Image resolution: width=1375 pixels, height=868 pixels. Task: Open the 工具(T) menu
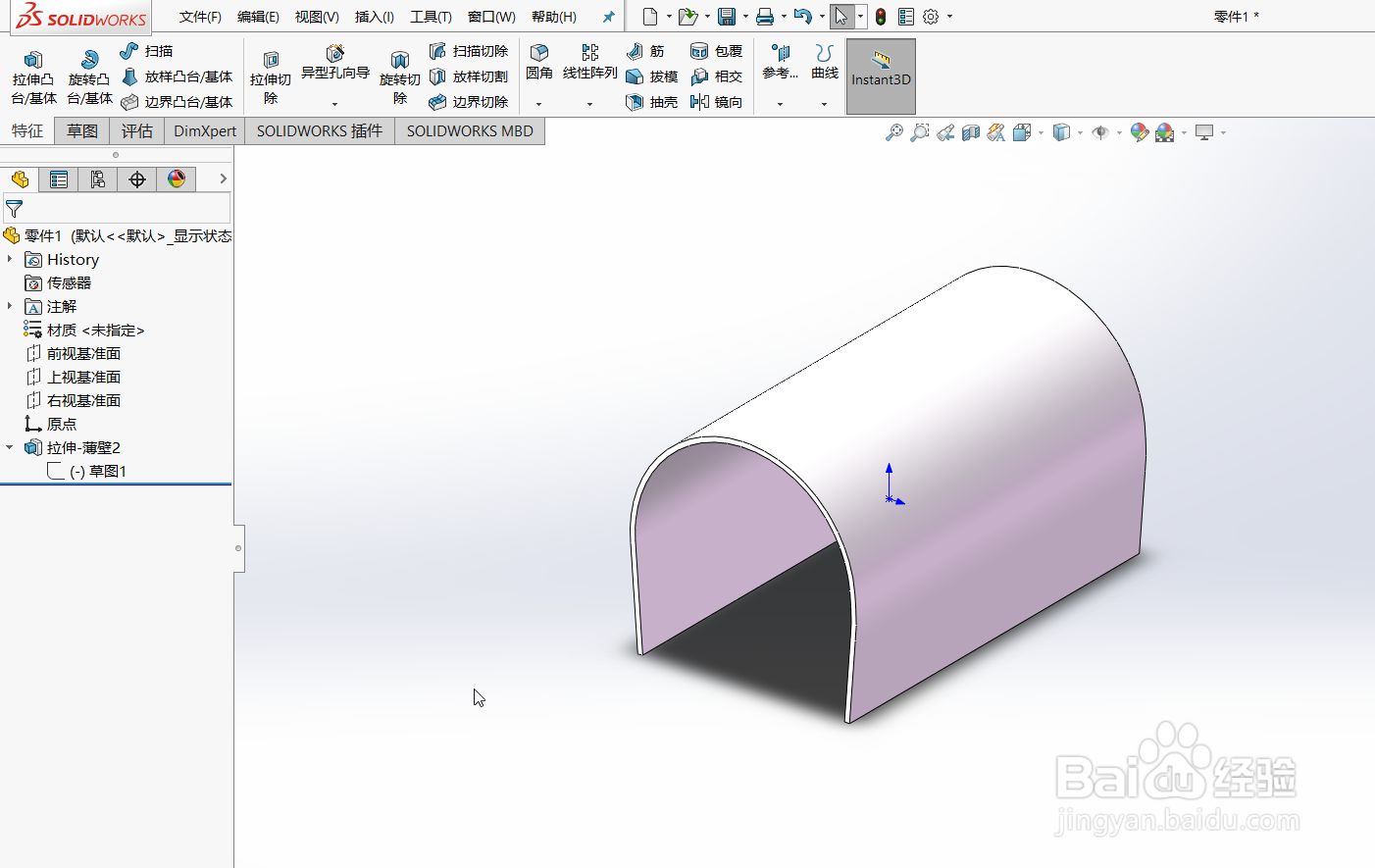pyautogui.click(x=431, y=17)
